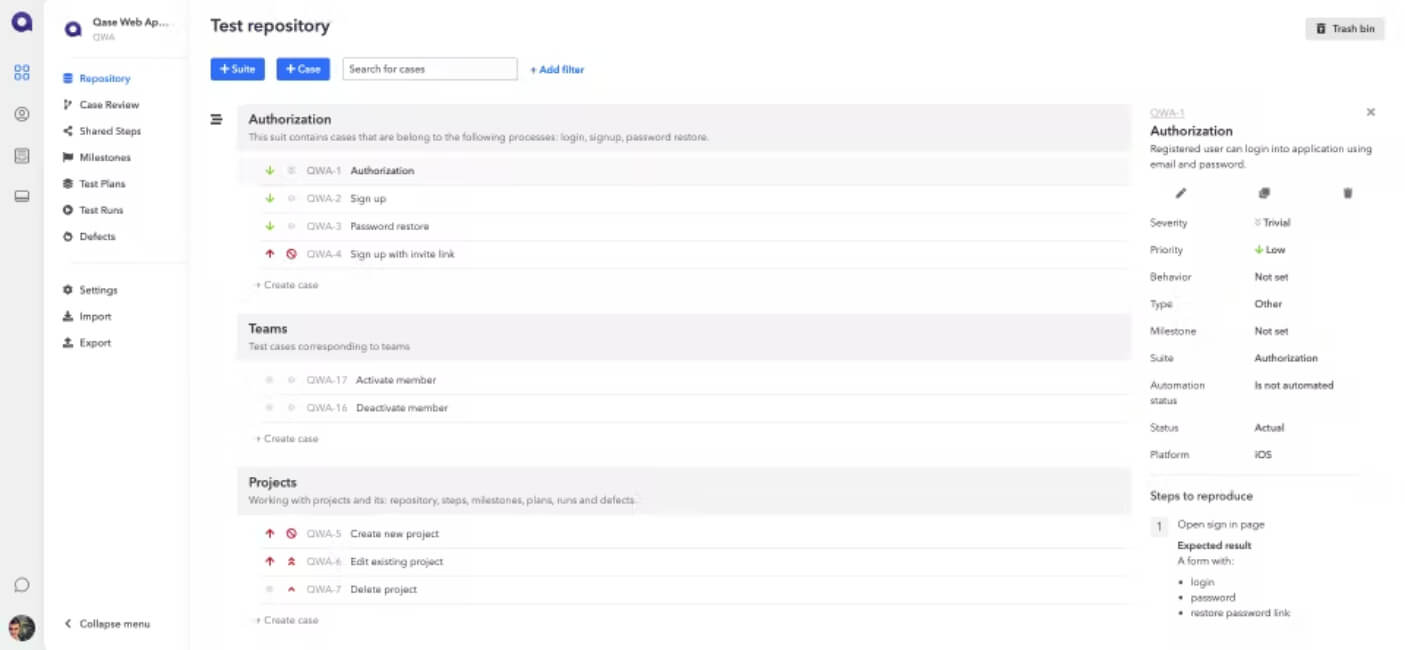Image resolution: width=1405 pixels, height=650 pixels.
Task: Open Test Runs in the sidebar
Action: 93,210
